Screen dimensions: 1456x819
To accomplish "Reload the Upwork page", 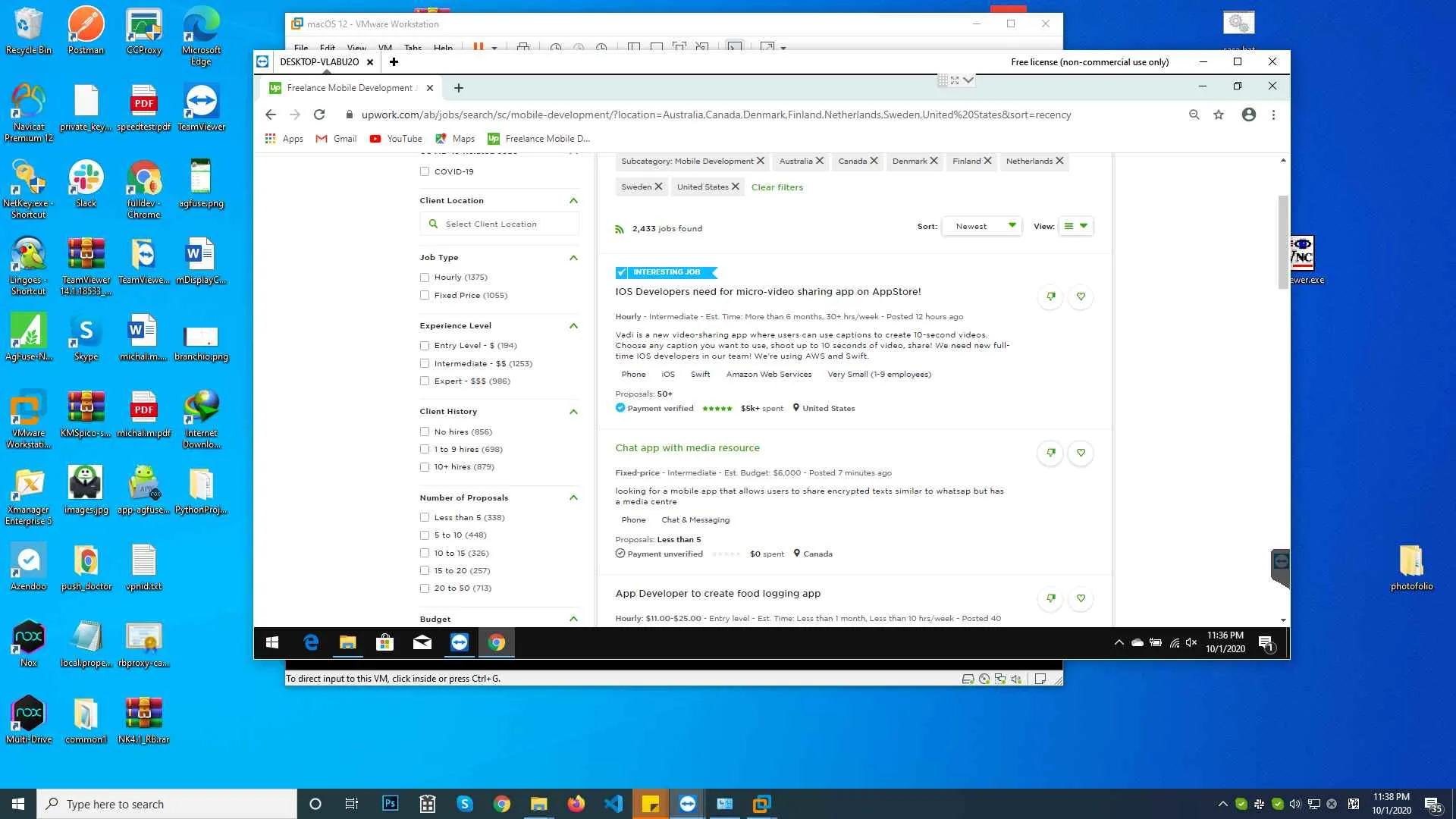I will [x=319, y=115].
